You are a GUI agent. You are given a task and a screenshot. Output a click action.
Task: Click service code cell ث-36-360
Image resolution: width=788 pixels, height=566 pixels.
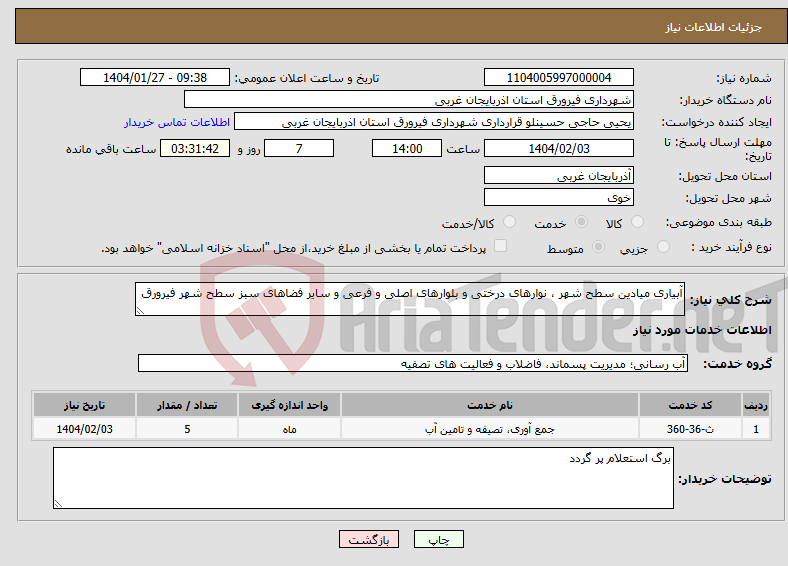tap(691, 429)
